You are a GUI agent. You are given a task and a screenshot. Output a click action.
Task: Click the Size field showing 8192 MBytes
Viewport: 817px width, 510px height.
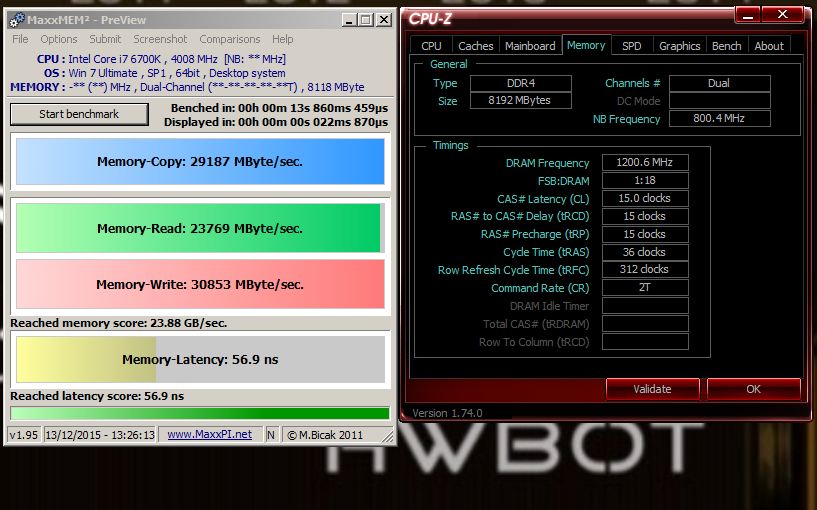coord(521,101)
